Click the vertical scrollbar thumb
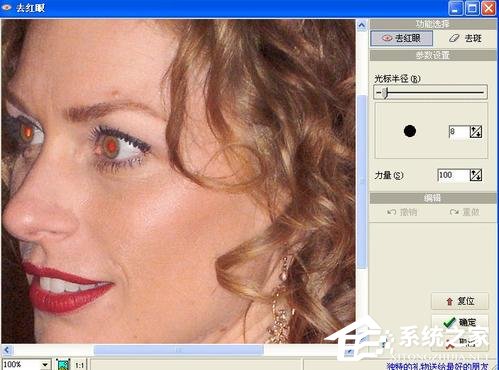Viewport: 499px width, 370px height. tap(362, 181)
